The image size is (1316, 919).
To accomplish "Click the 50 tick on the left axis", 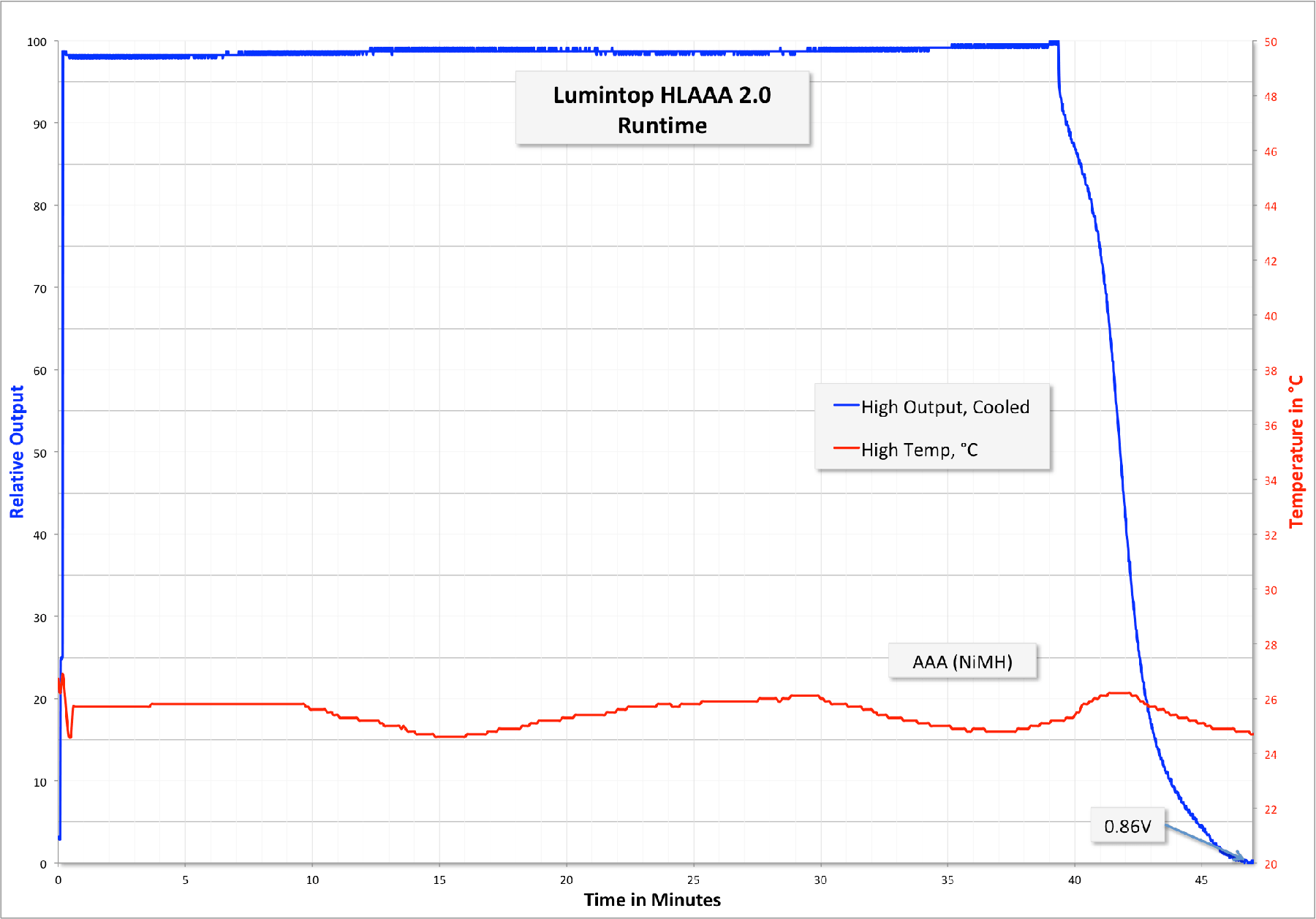I will [x=39, y=453].
